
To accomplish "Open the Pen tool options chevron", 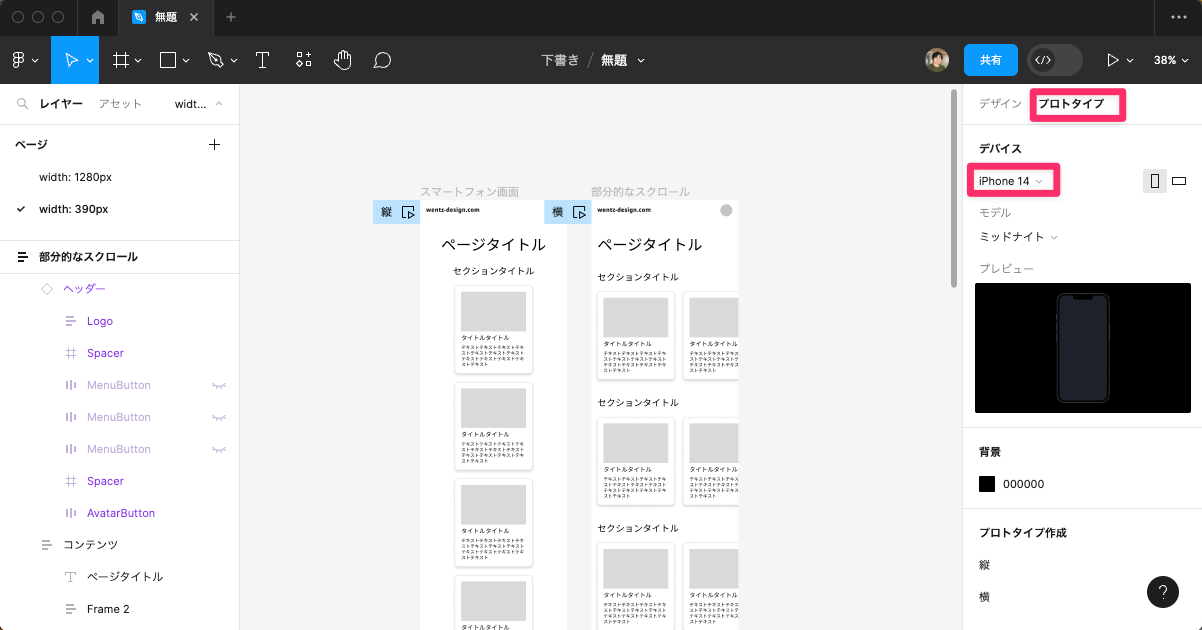I will click(234, 61).
